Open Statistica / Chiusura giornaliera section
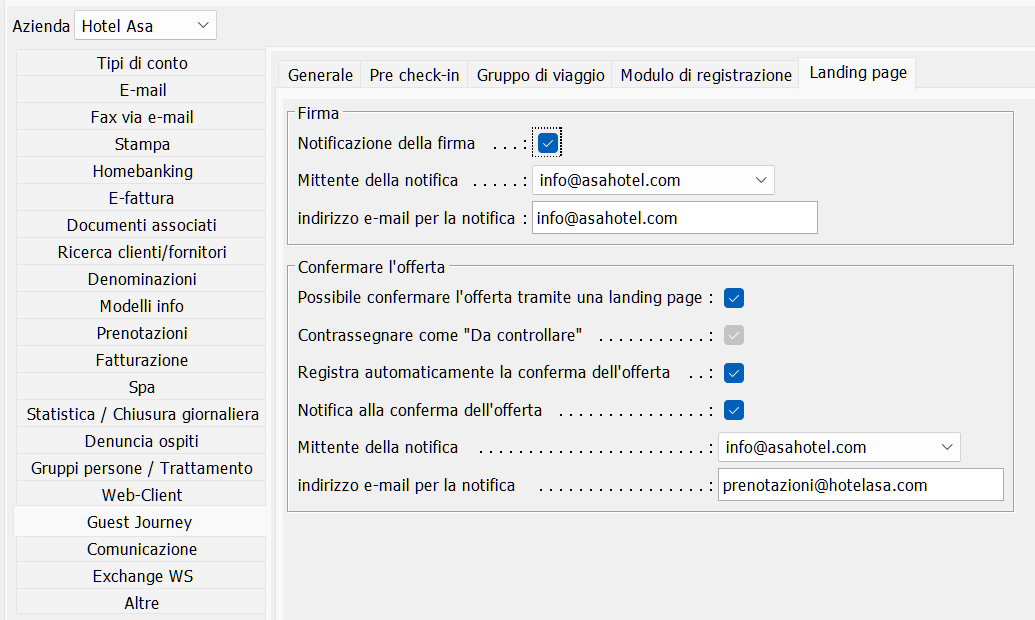 click(x=141, y=414)
